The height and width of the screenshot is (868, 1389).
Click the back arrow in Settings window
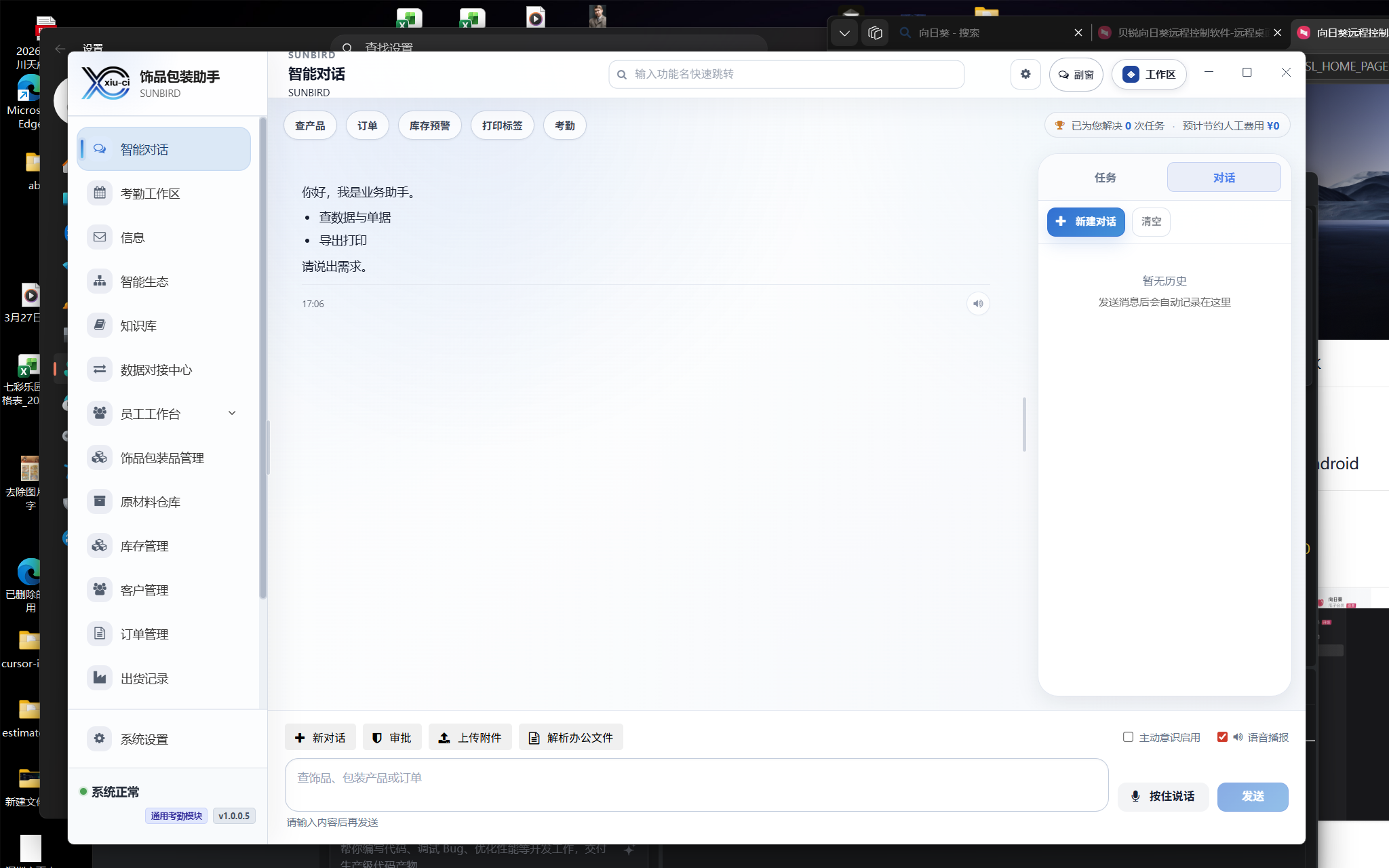click(60, 48)
